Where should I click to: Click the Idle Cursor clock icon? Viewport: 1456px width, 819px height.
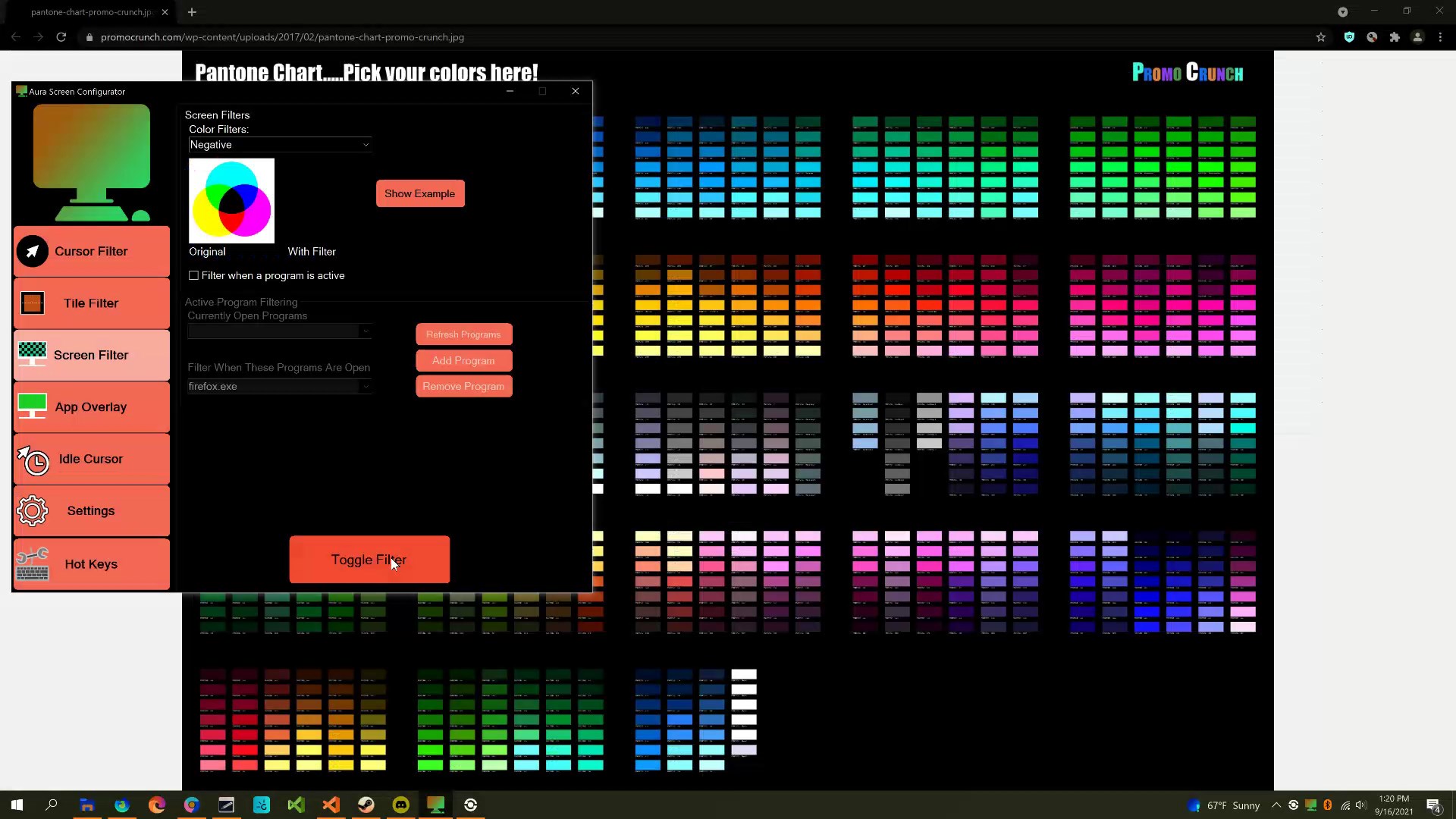(x=33, y=460)
